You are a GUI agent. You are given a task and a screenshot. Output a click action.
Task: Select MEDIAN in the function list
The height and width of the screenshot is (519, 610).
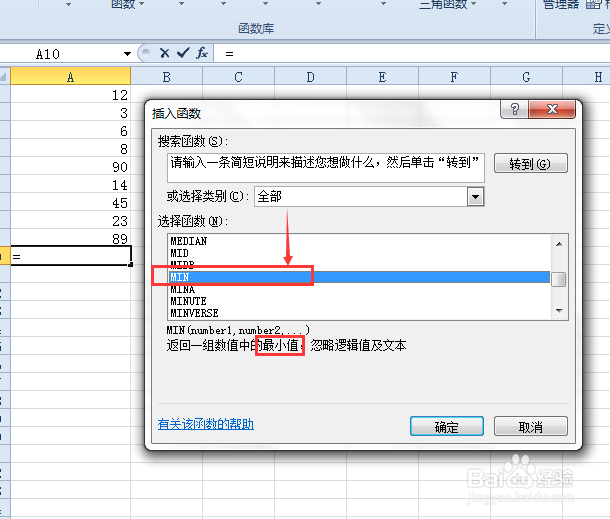(x=359, y=241)
